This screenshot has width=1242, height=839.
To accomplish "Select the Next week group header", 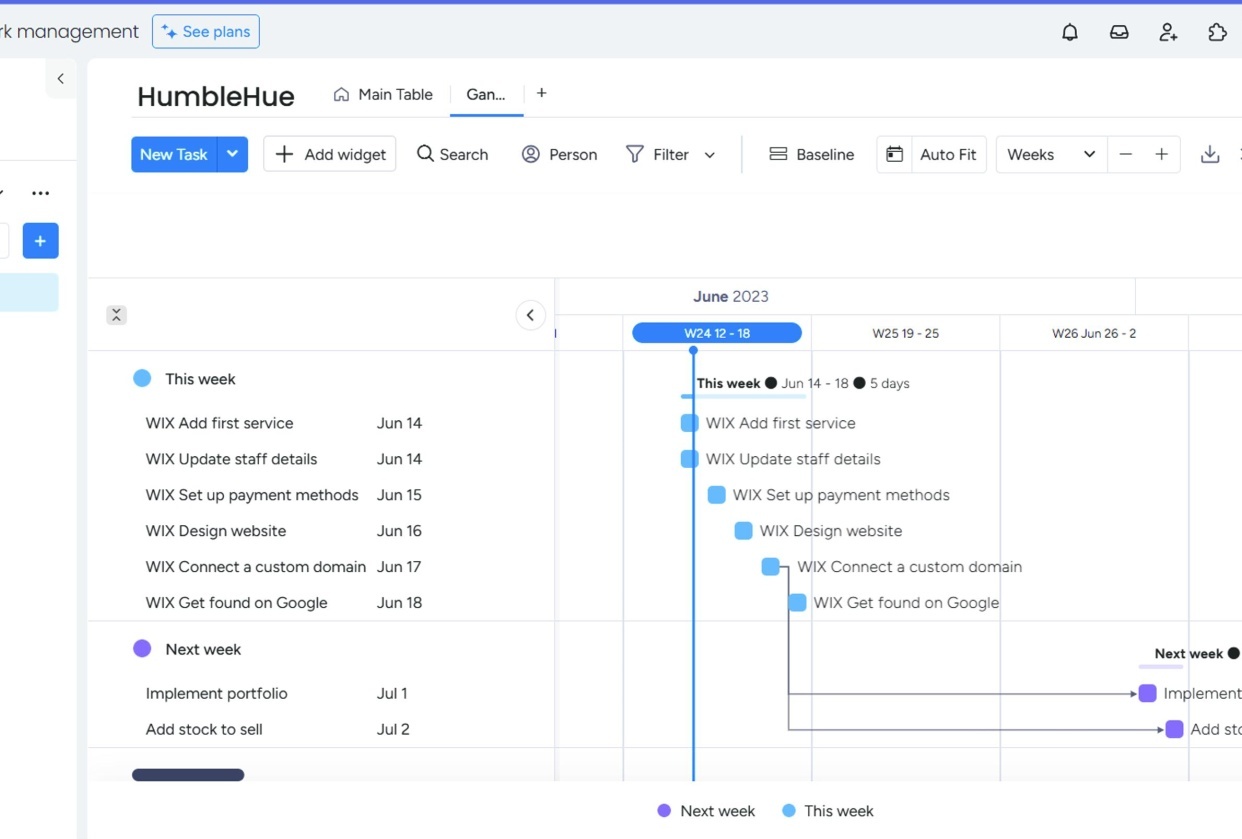I will [x=203, y=649].
